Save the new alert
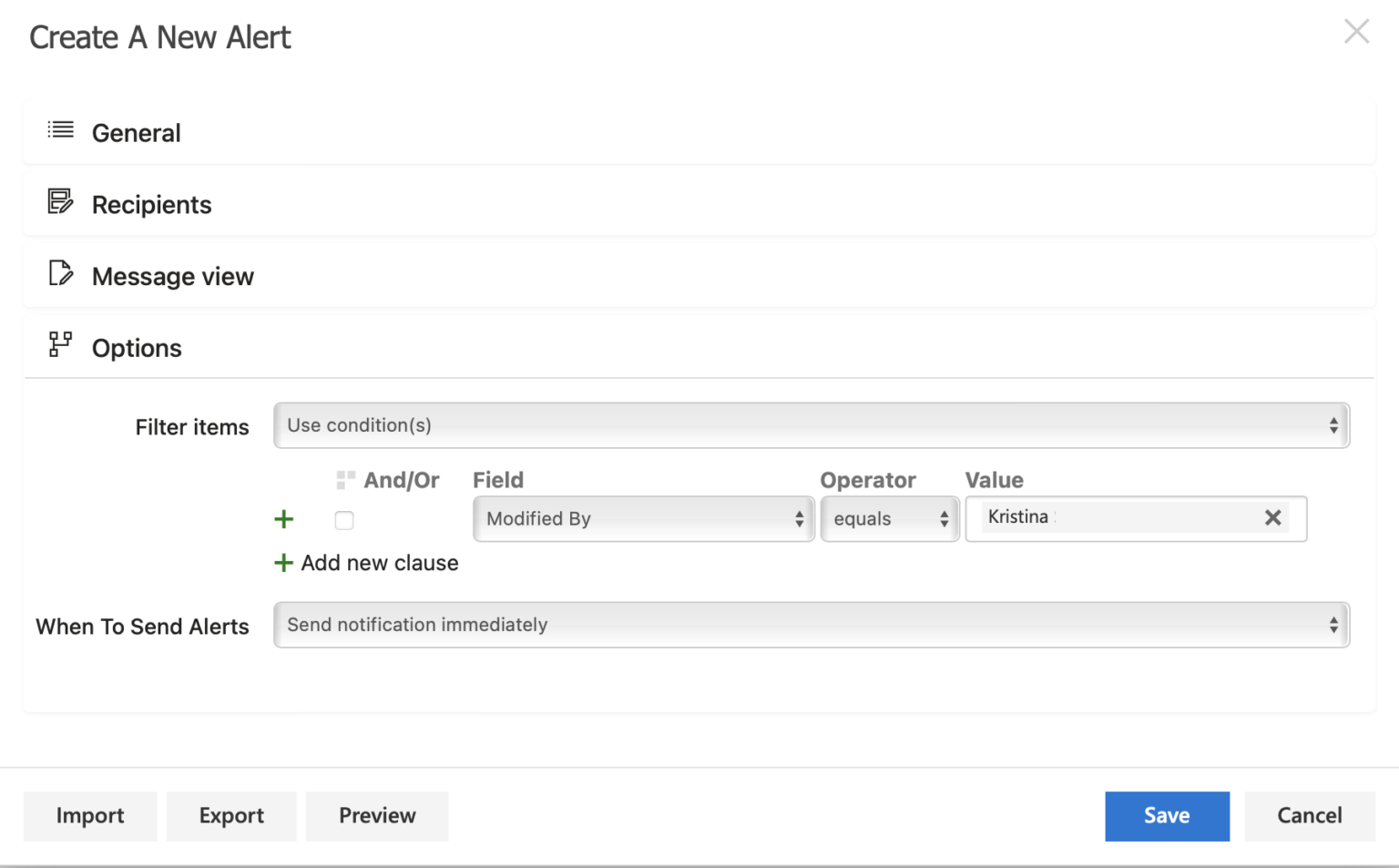The image size is (1399, 868). tap(1167, 816)
